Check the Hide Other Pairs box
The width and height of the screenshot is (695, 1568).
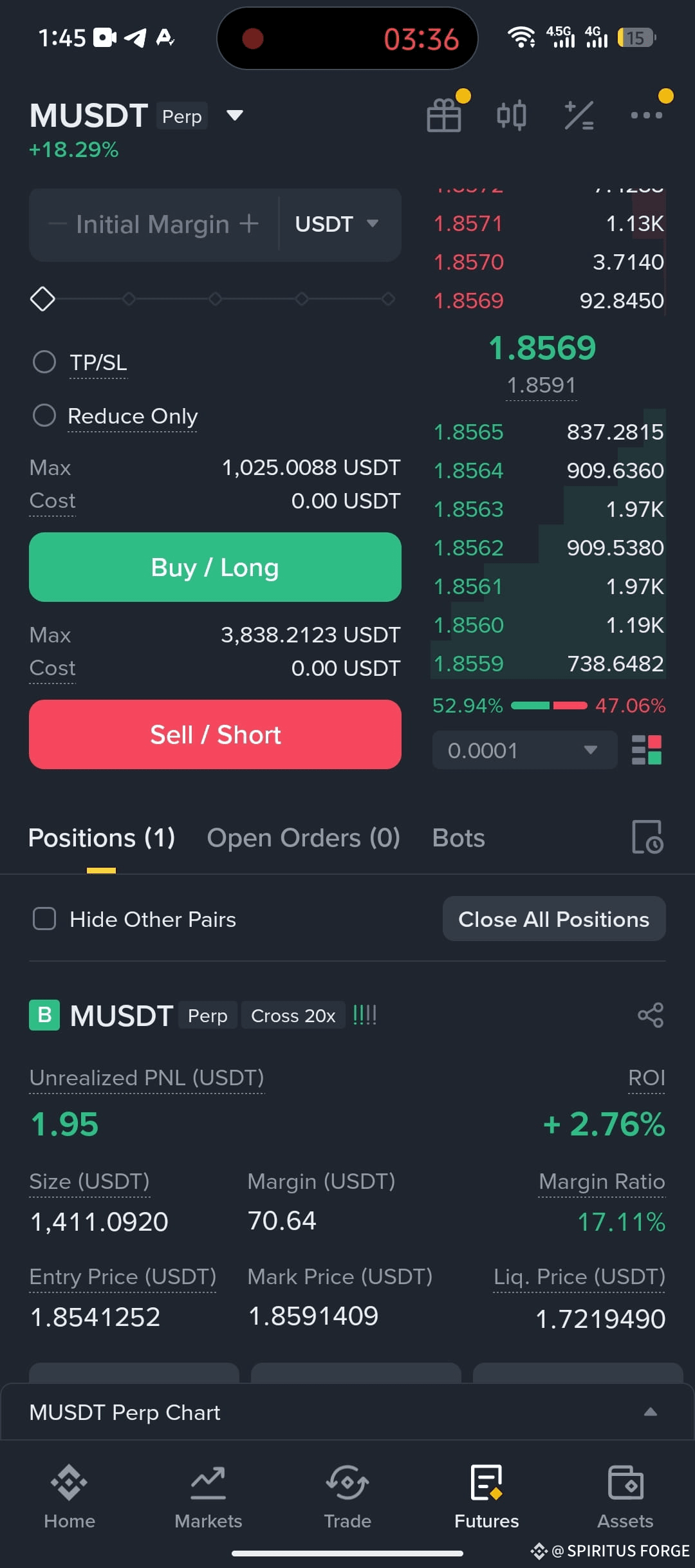pos(44,919)
